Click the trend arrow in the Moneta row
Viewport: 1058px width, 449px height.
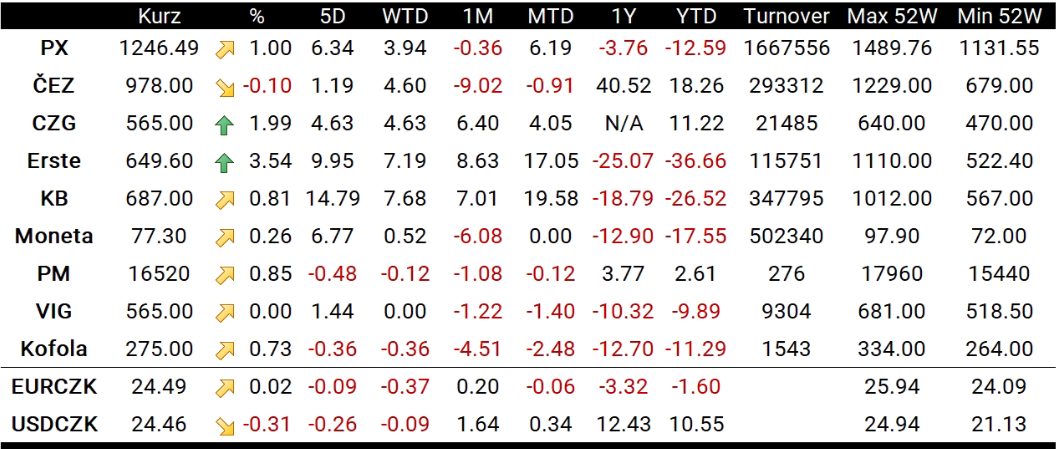[x=225, y=237]
